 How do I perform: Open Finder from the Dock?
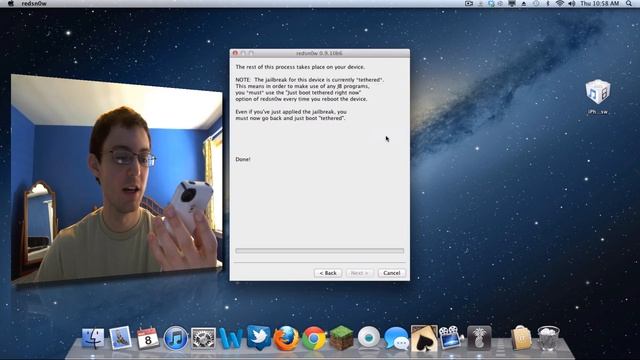click(x=93, y=338)
